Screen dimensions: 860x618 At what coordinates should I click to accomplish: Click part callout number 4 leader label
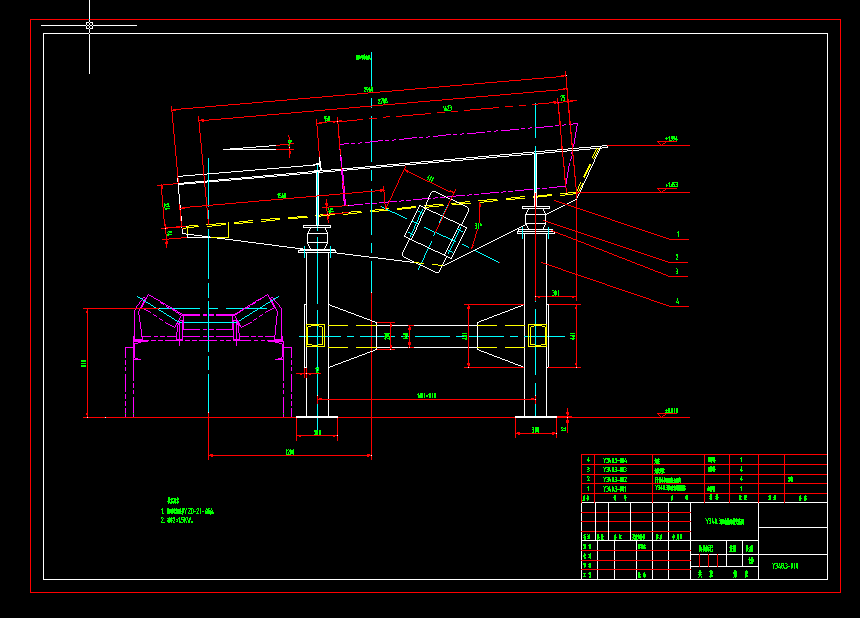tap(677, 301)
